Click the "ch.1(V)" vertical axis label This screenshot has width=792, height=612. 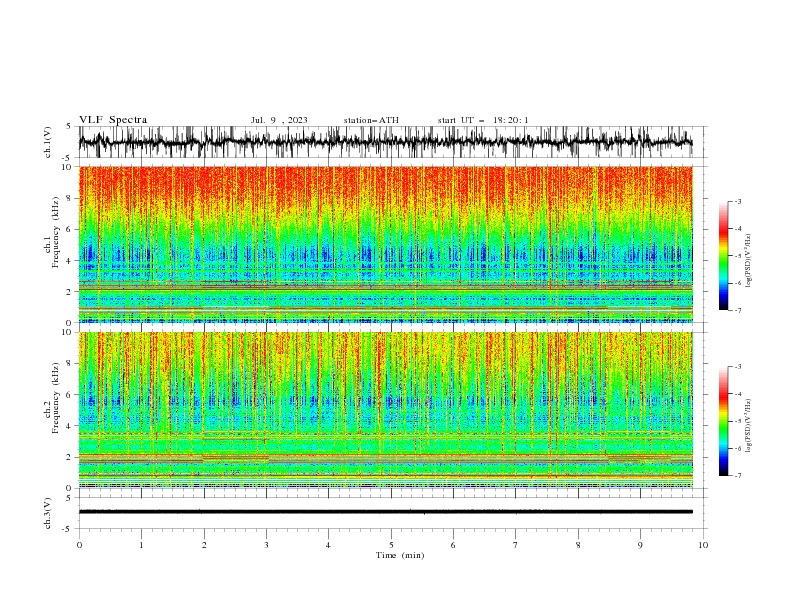click(48, 142)
